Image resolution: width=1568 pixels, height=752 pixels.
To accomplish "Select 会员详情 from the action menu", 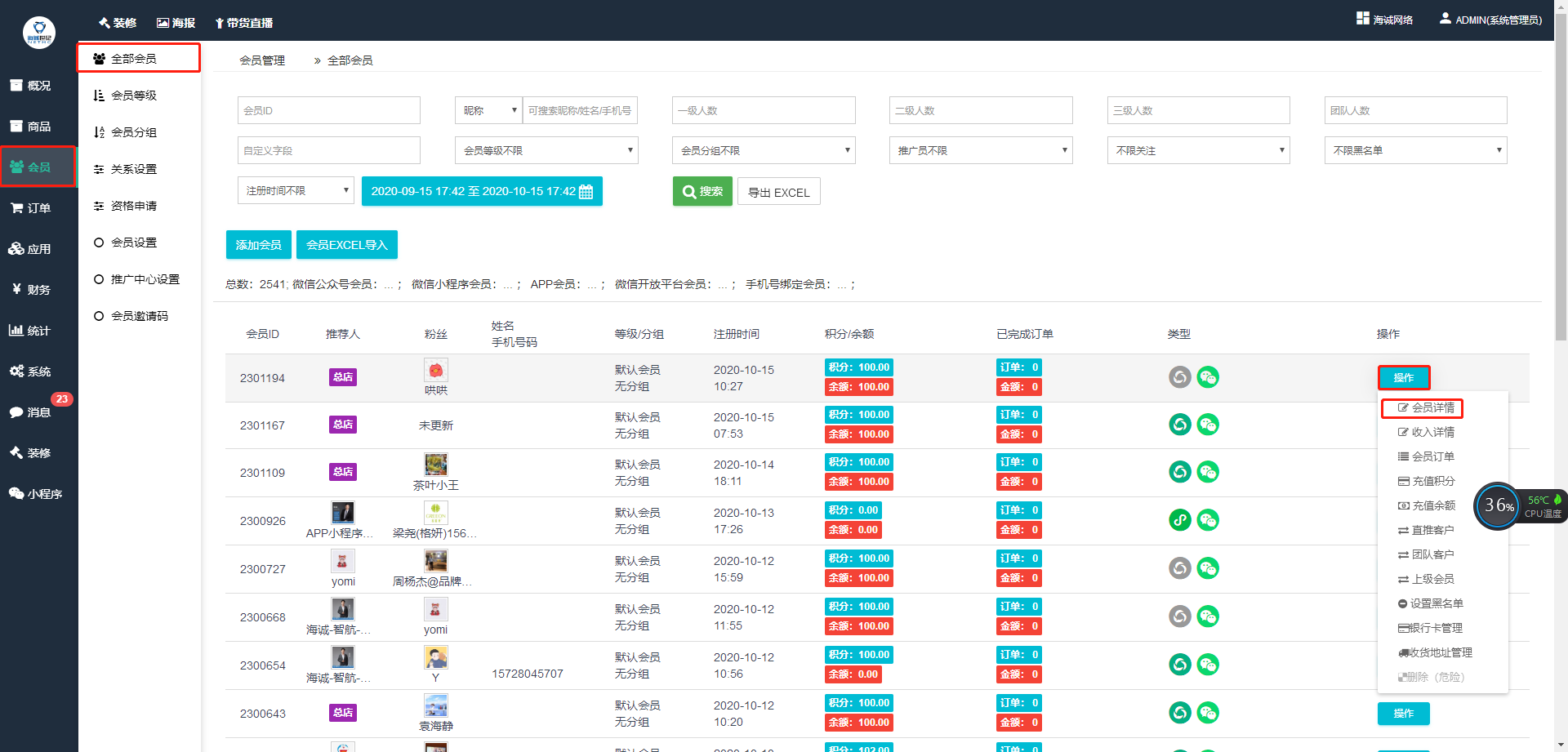I will pyautogui.click(x=1426, y=407).
